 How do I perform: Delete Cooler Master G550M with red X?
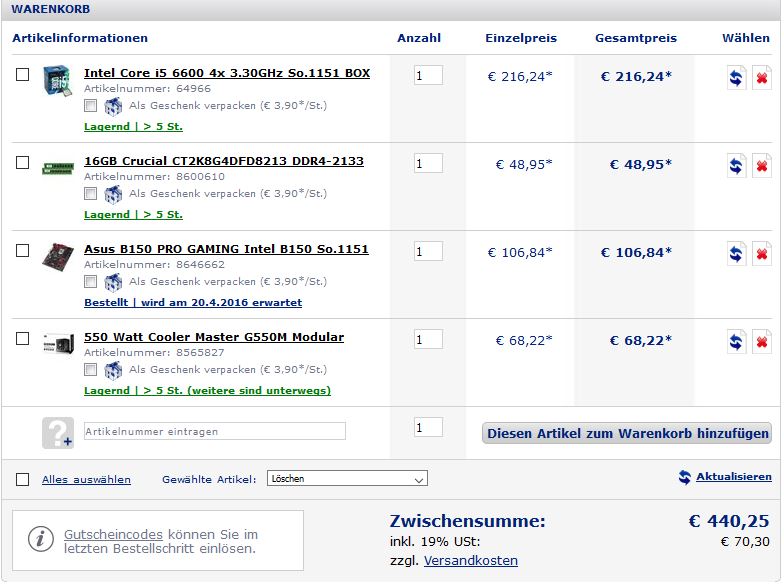click(x=761, y=342)
